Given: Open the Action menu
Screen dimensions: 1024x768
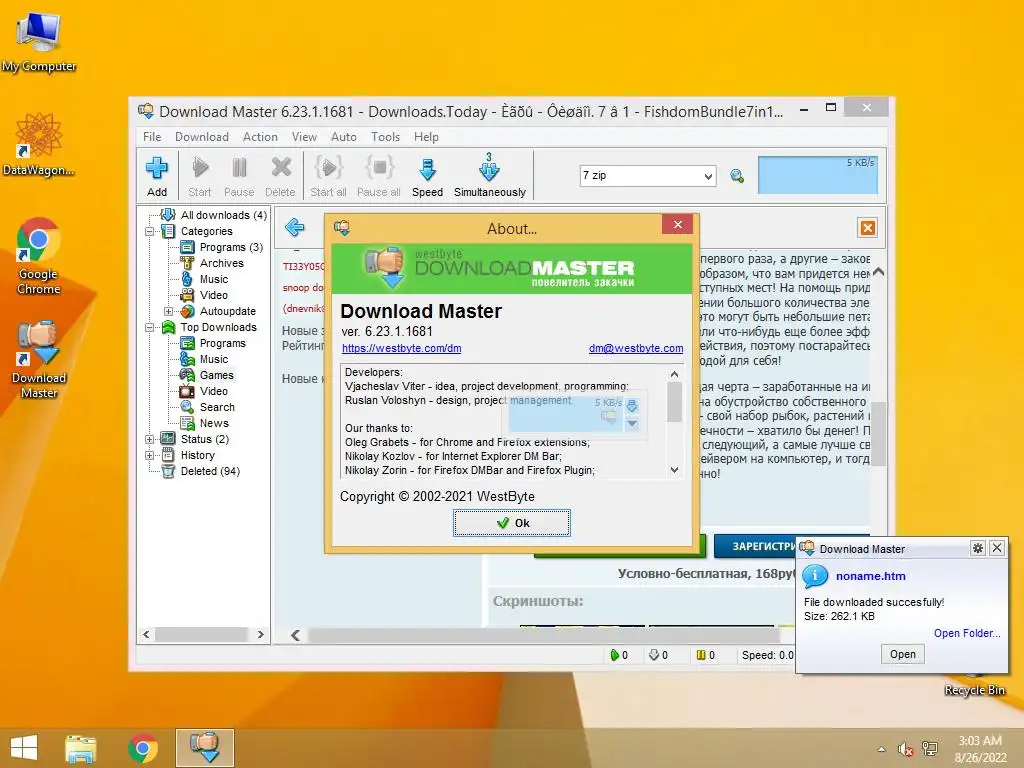Looking at the screenshot, I should click(260, 136).
